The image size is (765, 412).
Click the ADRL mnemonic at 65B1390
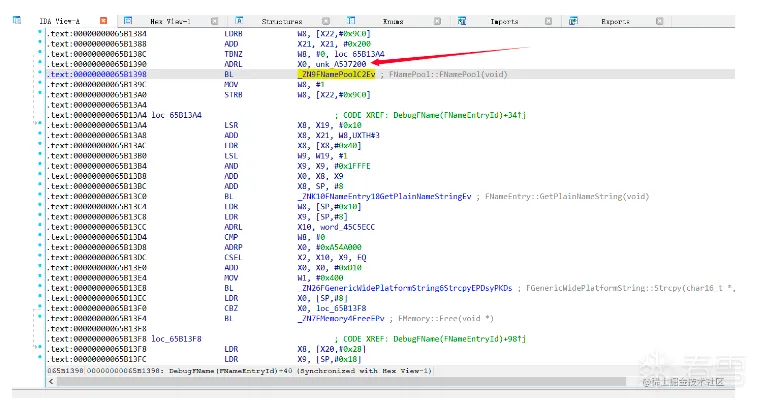pyautogui.click(x=233, y=64)
